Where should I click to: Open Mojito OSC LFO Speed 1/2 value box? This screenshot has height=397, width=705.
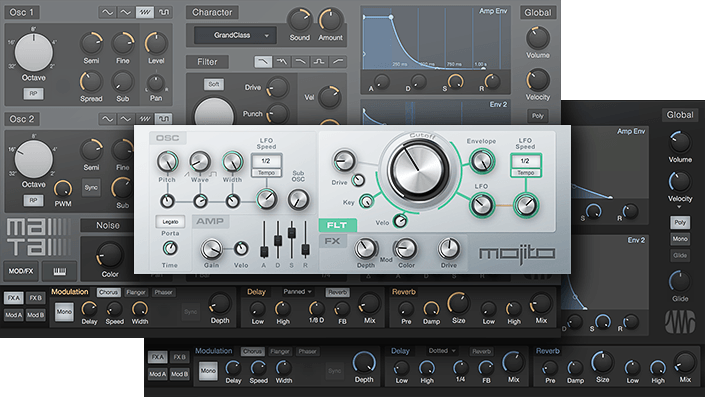(x=266, y=161)
